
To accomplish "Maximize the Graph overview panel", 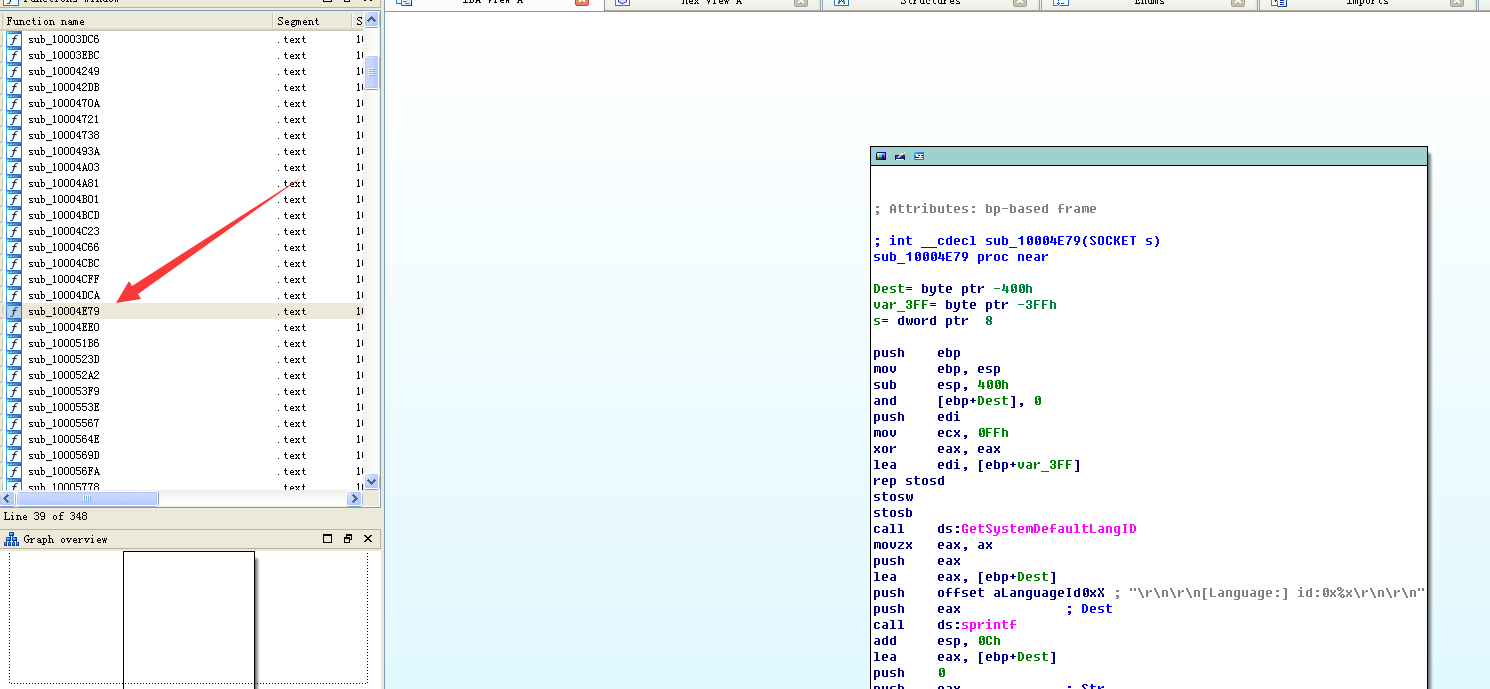I will (327, 539).
